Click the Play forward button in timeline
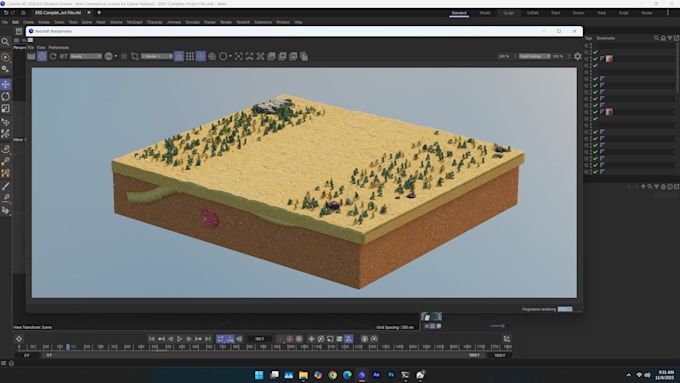The image size is (680, 383). (180, 339)
